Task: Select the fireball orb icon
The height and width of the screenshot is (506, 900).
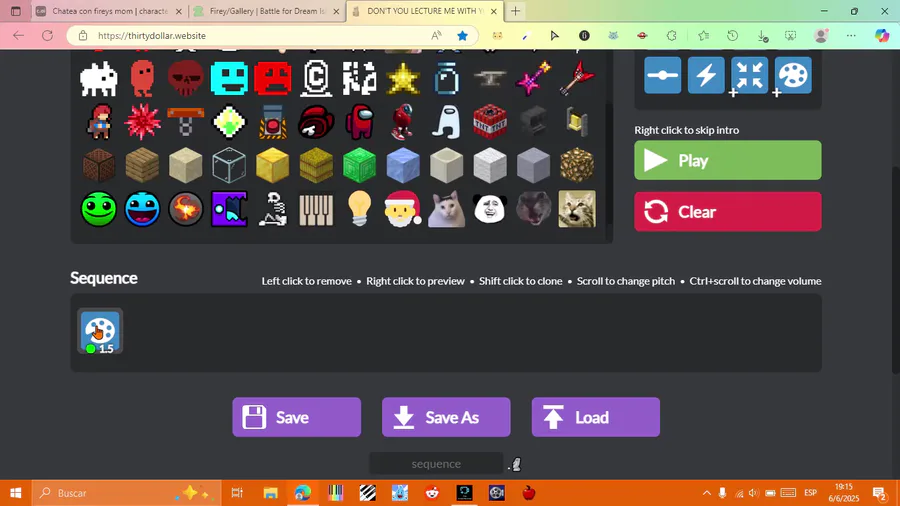Action: pos(185,209)
